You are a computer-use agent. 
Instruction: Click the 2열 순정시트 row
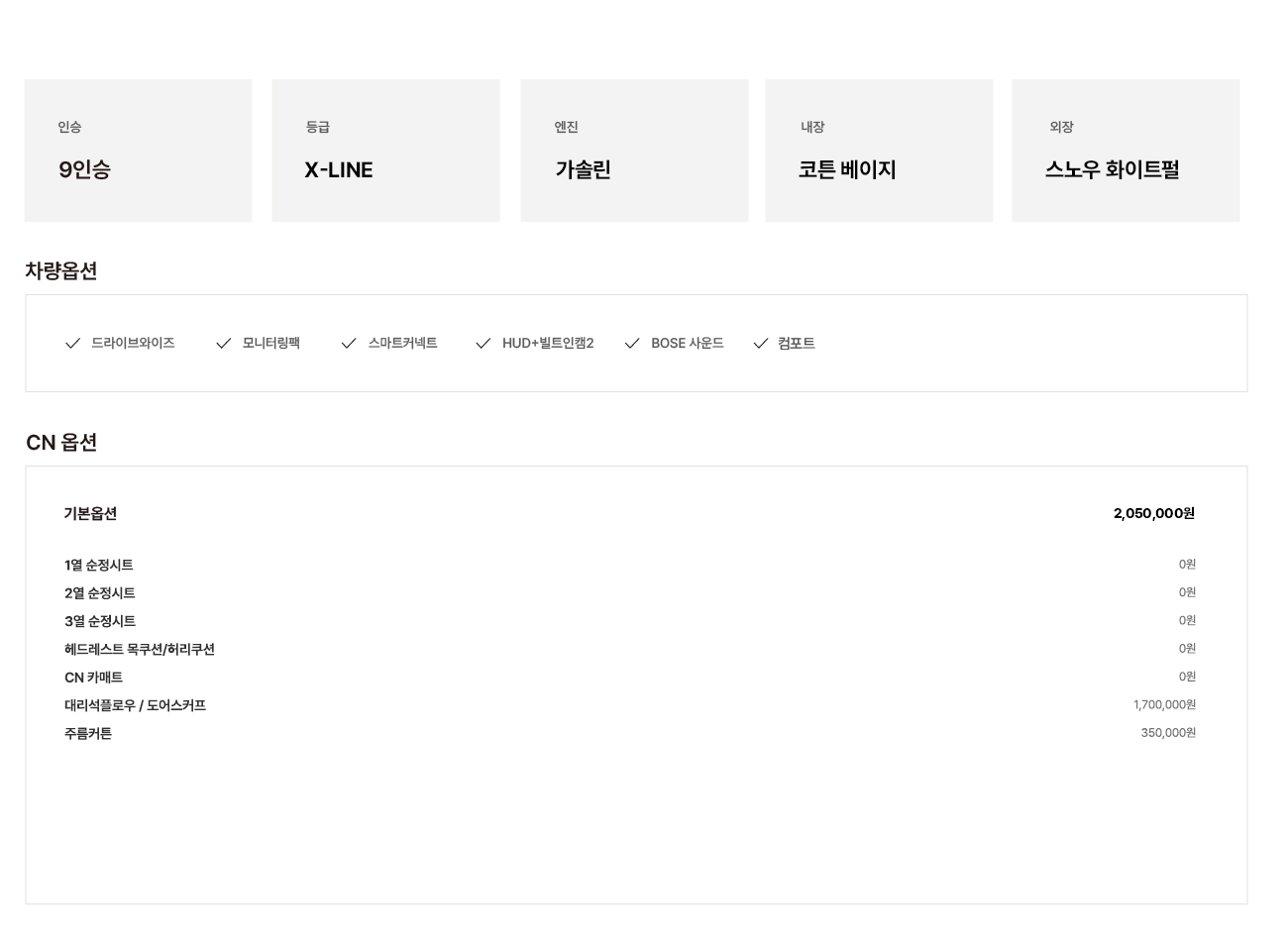[x=630, y=592]
